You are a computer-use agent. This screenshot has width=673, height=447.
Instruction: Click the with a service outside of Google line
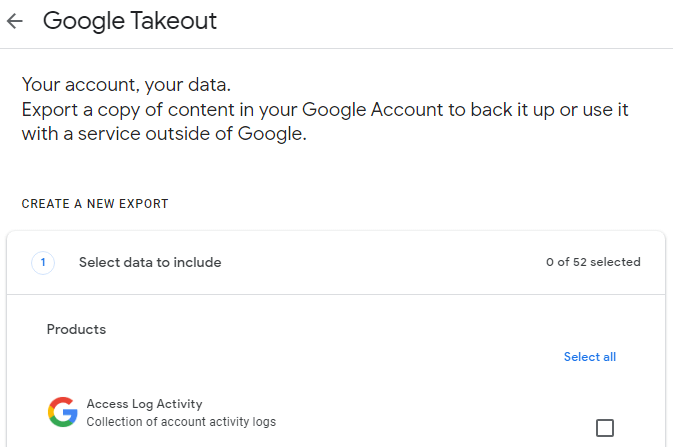tap(164, 134)
